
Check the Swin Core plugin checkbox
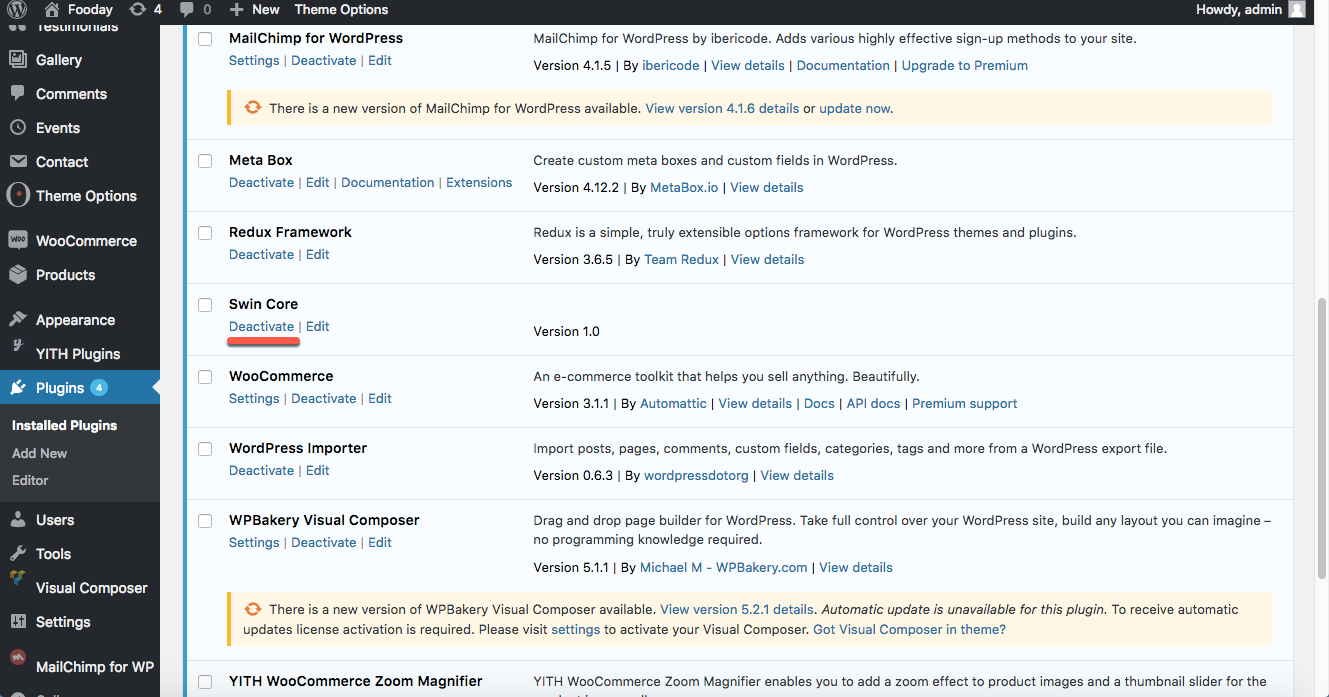pyautogui.click(x=205, y=305)
